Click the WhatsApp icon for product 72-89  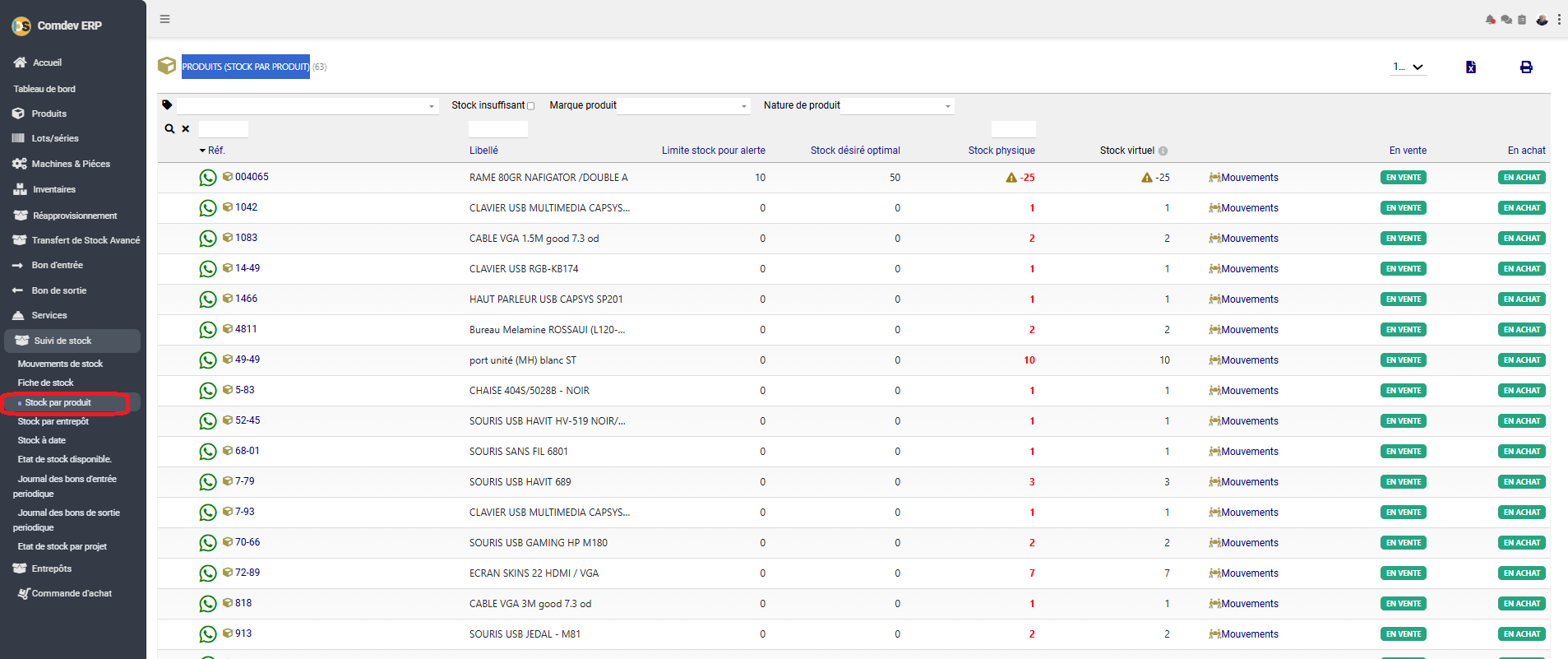click(x=208, y=573)
